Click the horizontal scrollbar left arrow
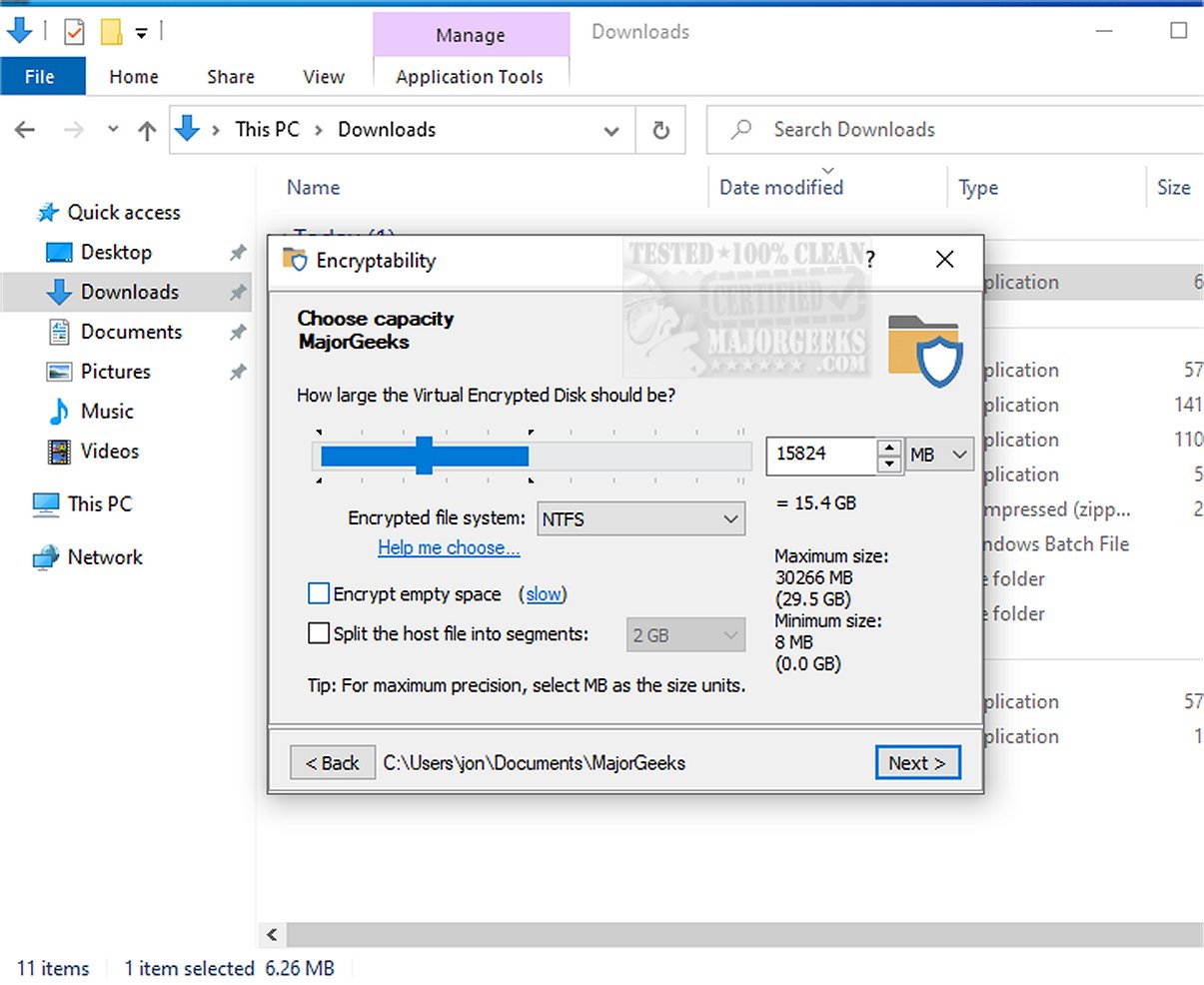The width and height of the screenshot is (1204, 985). point(272,935)
